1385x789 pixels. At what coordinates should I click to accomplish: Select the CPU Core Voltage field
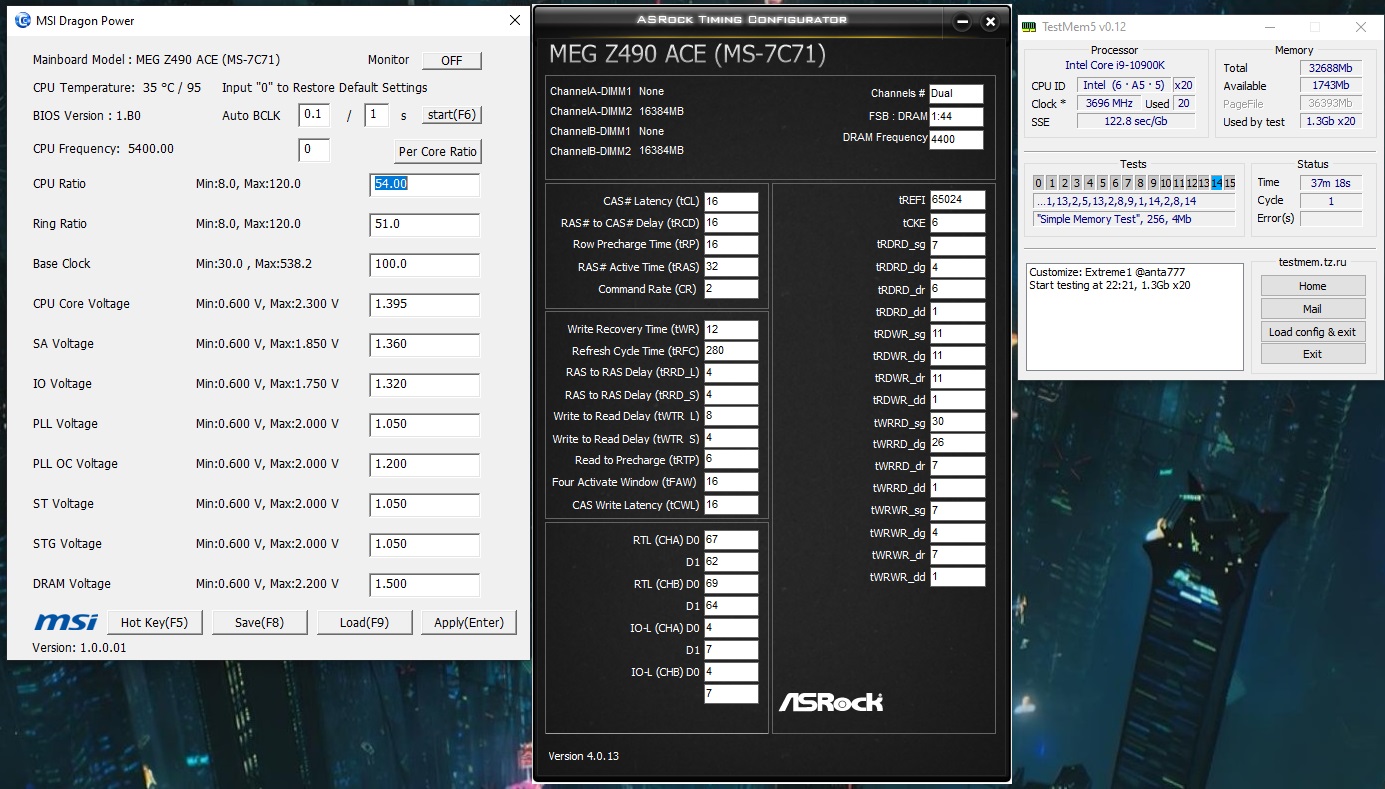click(425, 304)
